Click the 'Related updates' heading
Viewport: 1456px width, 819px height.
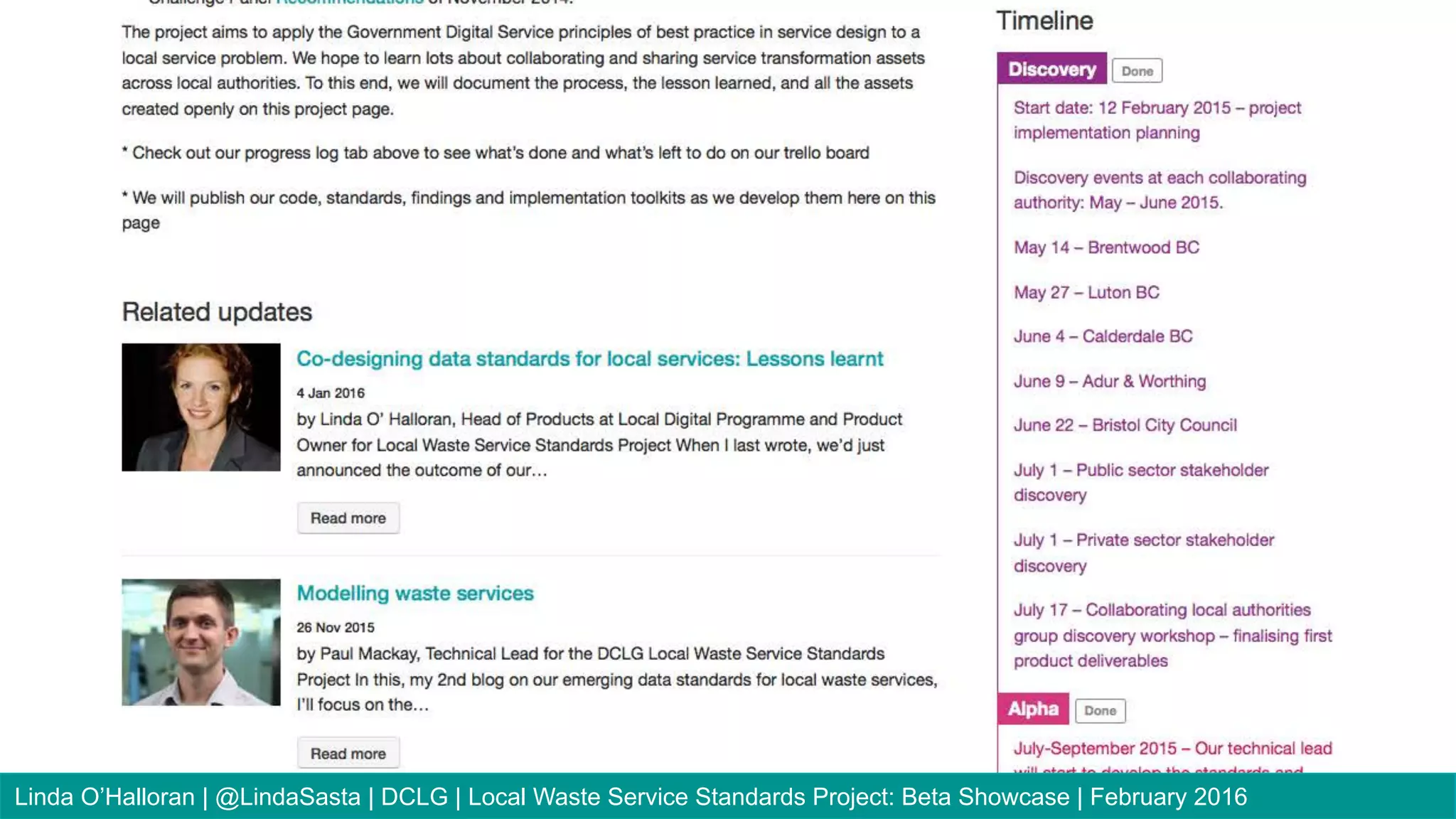217,312
